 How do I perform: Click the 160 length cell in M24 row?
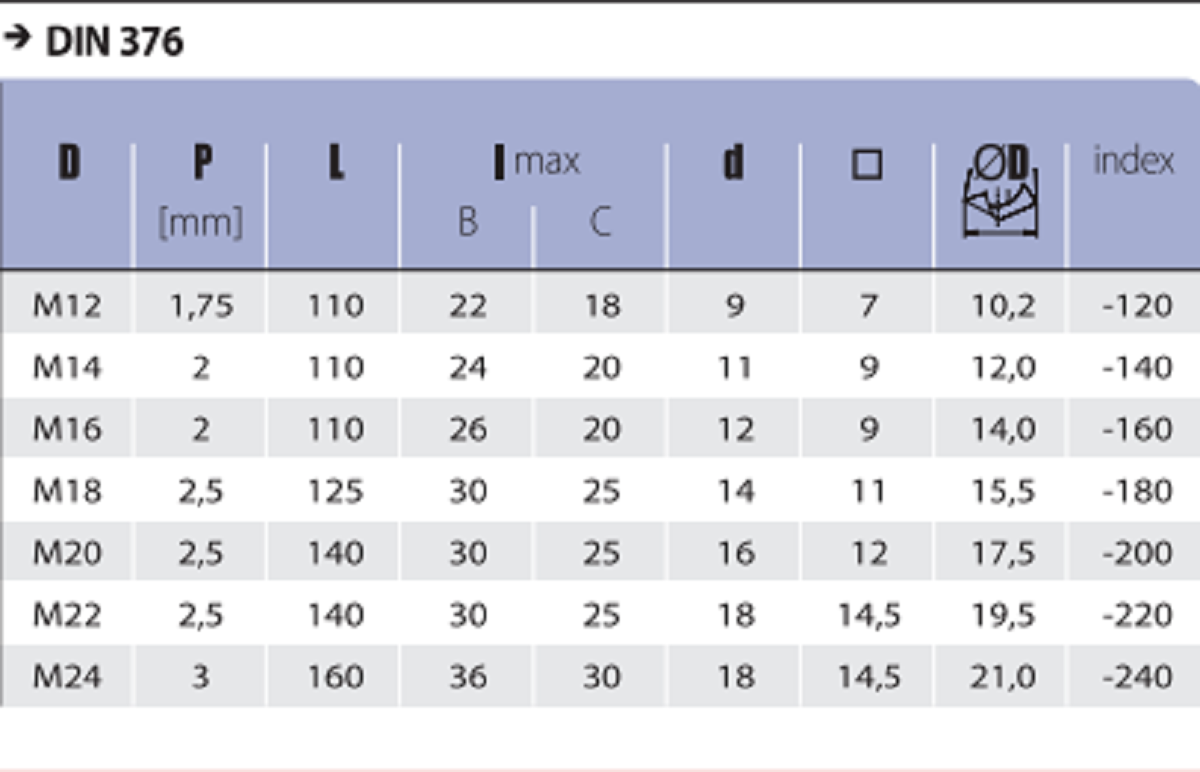click(x=335, y=677)
